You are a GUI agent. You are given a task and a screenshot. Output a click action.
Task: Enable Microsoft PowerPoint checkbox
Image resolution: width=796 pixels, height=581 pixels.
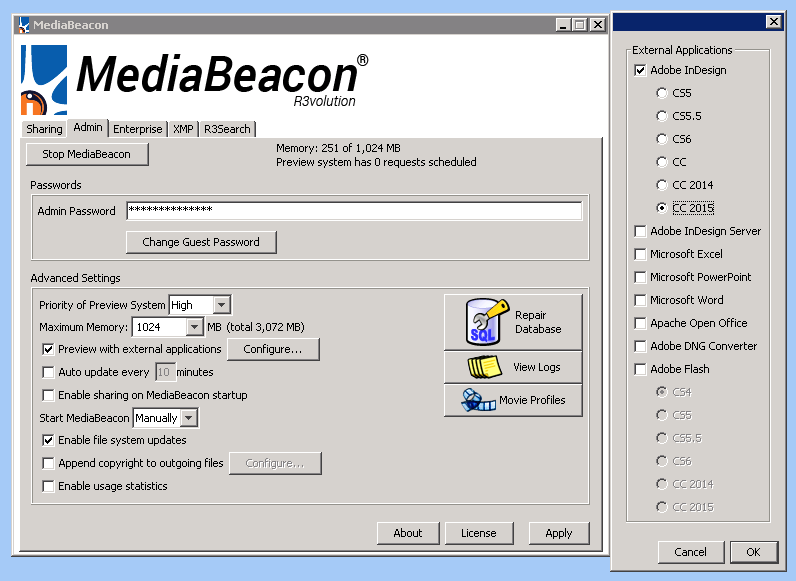[640, 277]
